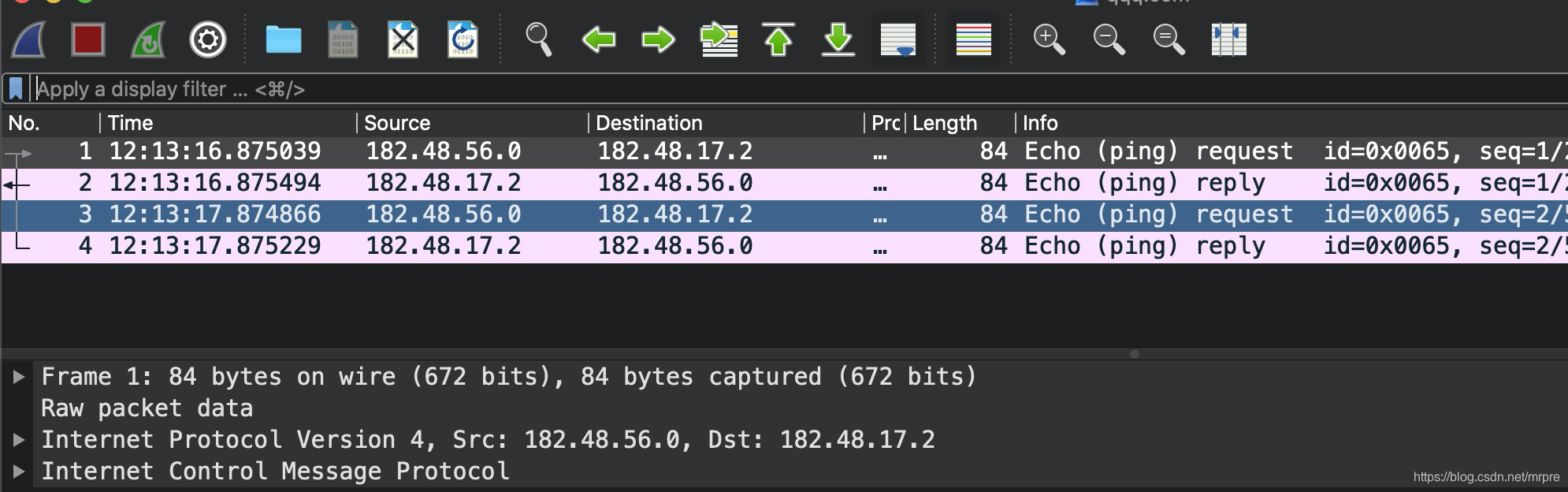The width and height of the screenshot is (1568, 492).
Task: Sort by the Source column header
Action: tap(473, 123)
